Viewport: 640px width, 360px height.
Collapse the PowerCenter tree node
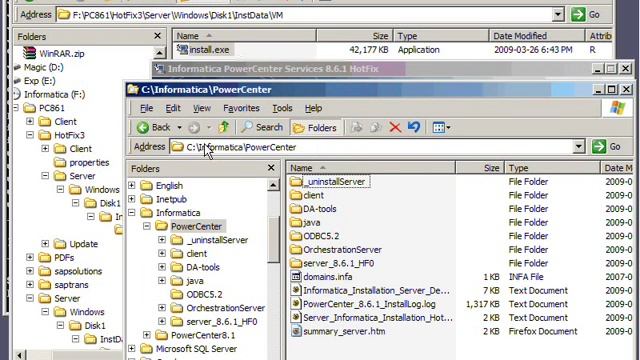147,226
